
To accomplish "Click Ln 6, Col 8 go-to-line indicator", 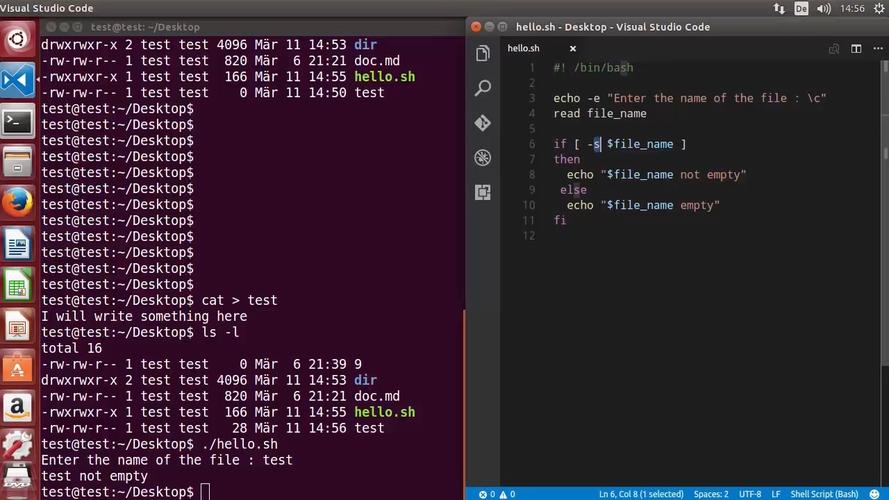I will (640, 494).
